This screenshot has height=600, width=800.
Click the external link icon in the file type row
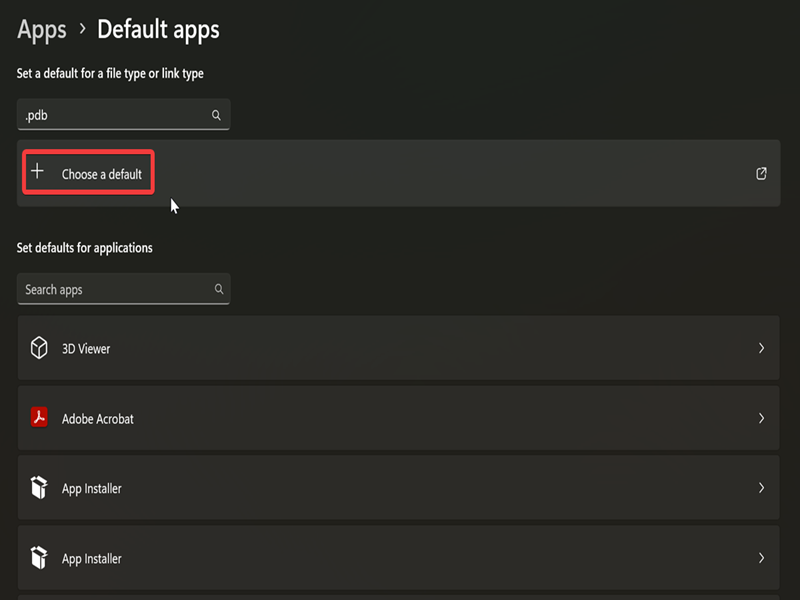coord(761,173)
